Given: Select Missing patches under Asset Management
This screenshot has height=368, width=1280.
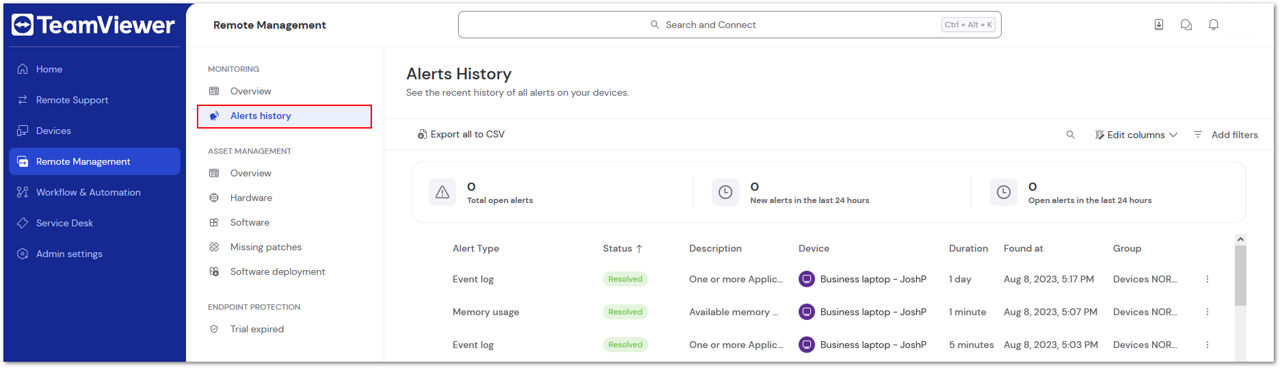Looking at the screenshot, I should coord(266,247).
